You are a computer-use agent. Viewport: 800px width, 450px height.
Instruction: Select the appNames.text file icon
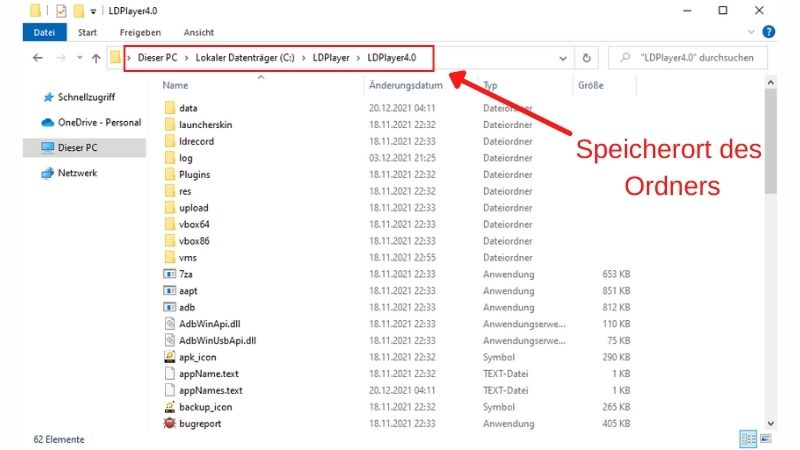pyautogui.click(x=170, y=390)
